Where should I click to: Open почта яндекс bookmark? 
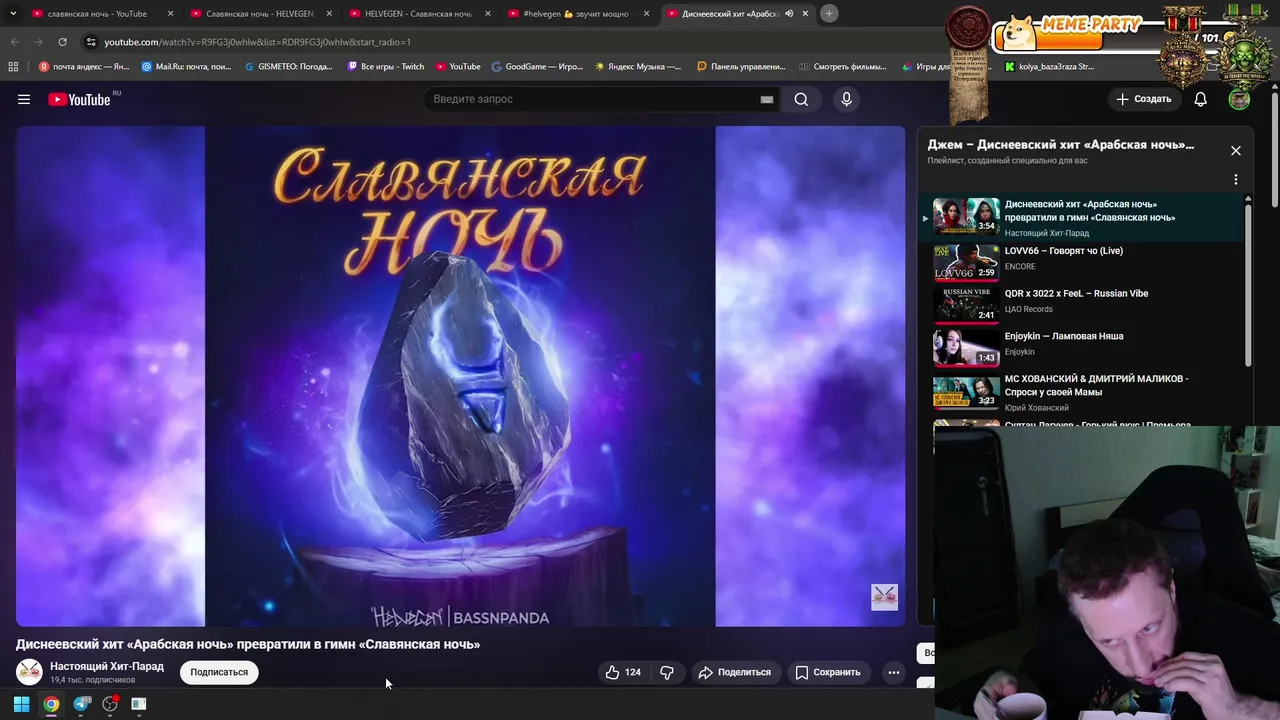pyautogui.click(x=84, y=67)
